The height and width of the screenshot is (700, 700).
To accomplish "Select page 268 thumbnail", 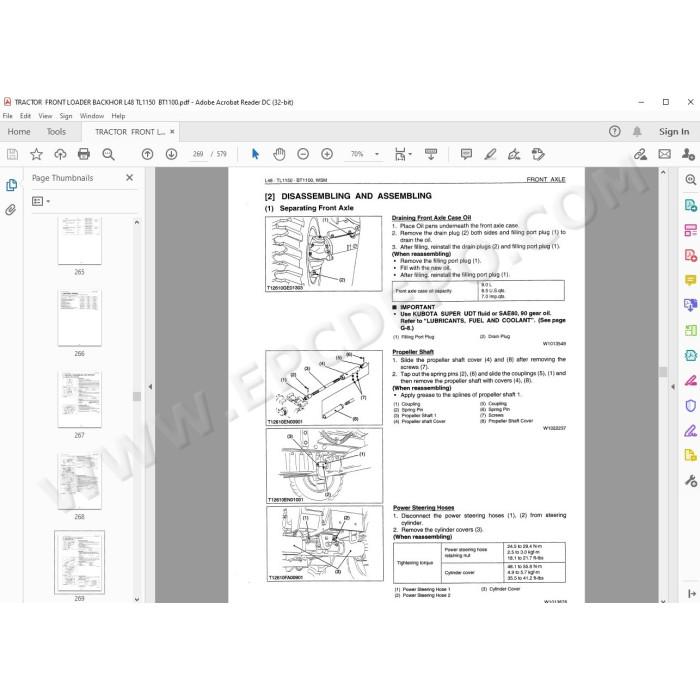I will (79, 480).
